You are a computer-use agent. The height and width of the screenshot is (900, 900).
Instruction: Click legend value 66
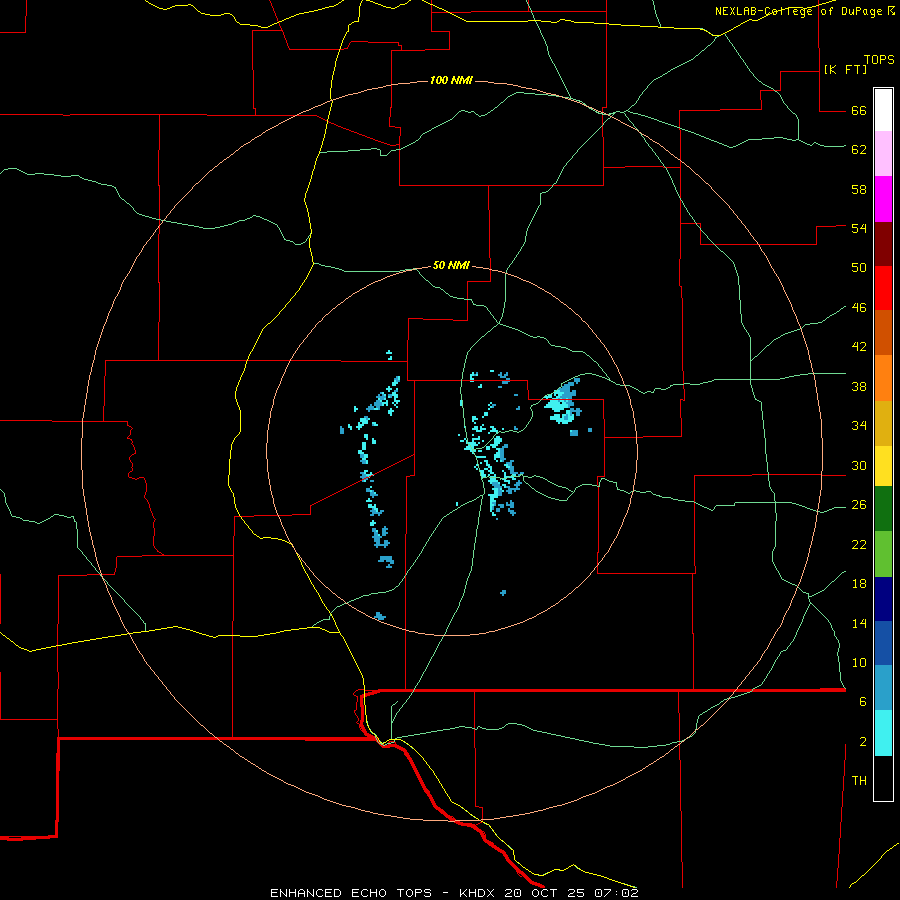click(859, 111)
